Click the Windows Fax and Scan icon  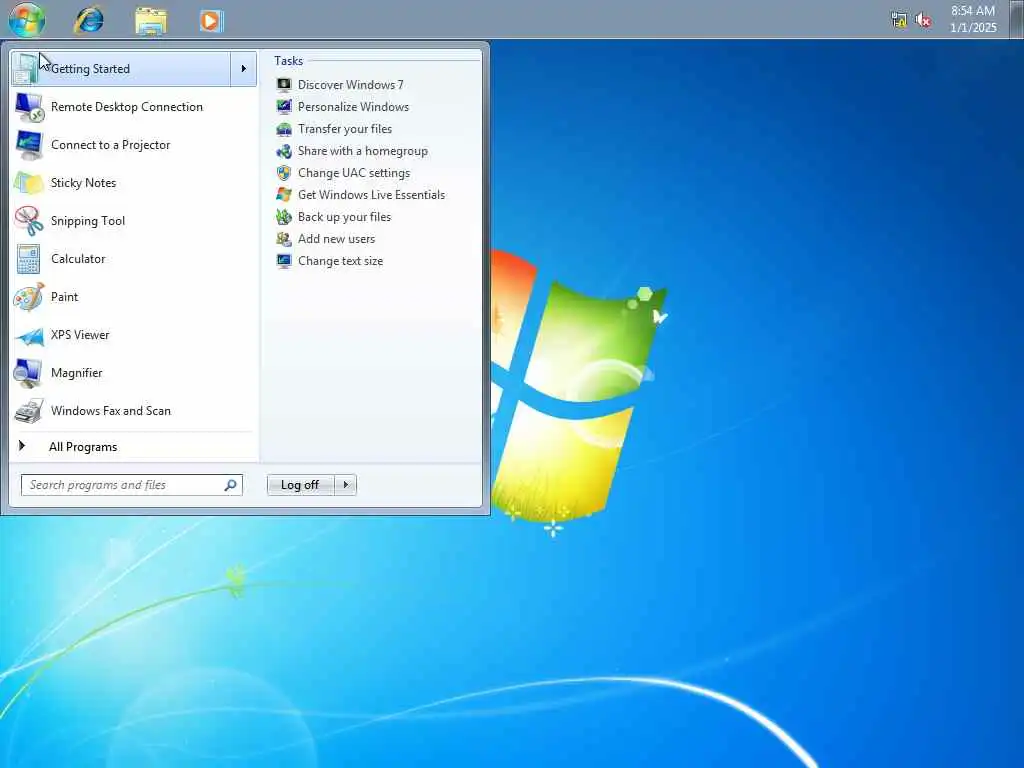(x=29, y=411)
